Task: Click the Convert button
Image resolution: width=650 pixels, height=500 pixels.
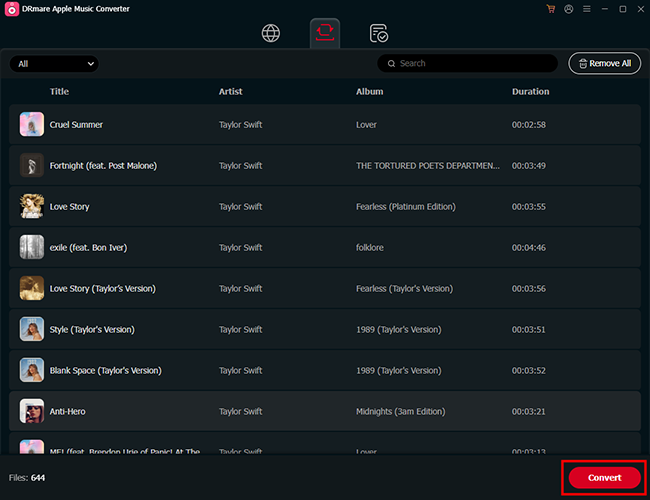Action: tap(604, 478)
